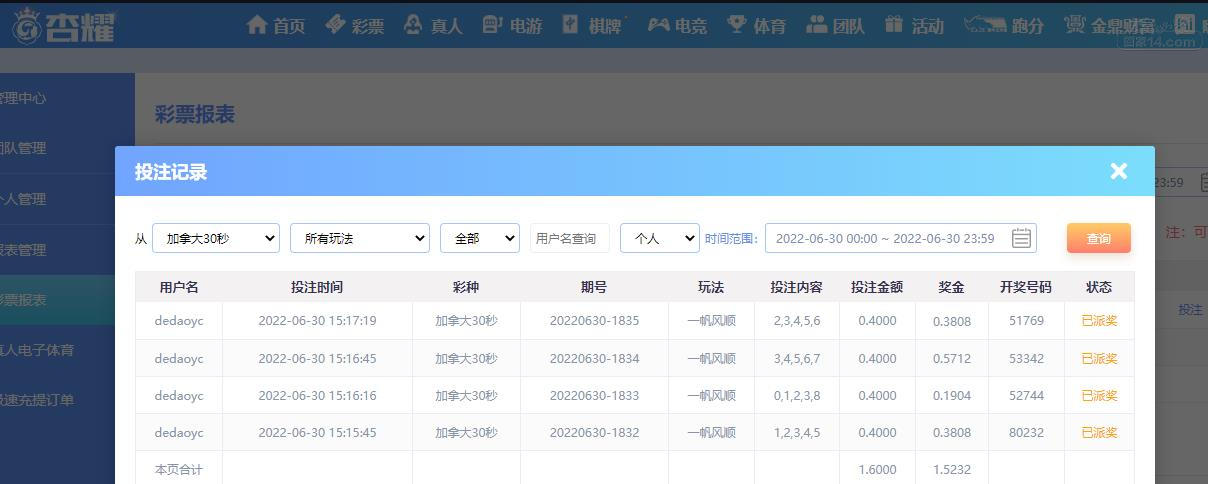Open the 所有玩法 play type dropdown
The width and height of the screenshot is (1208, 484).
click(360, 238)
